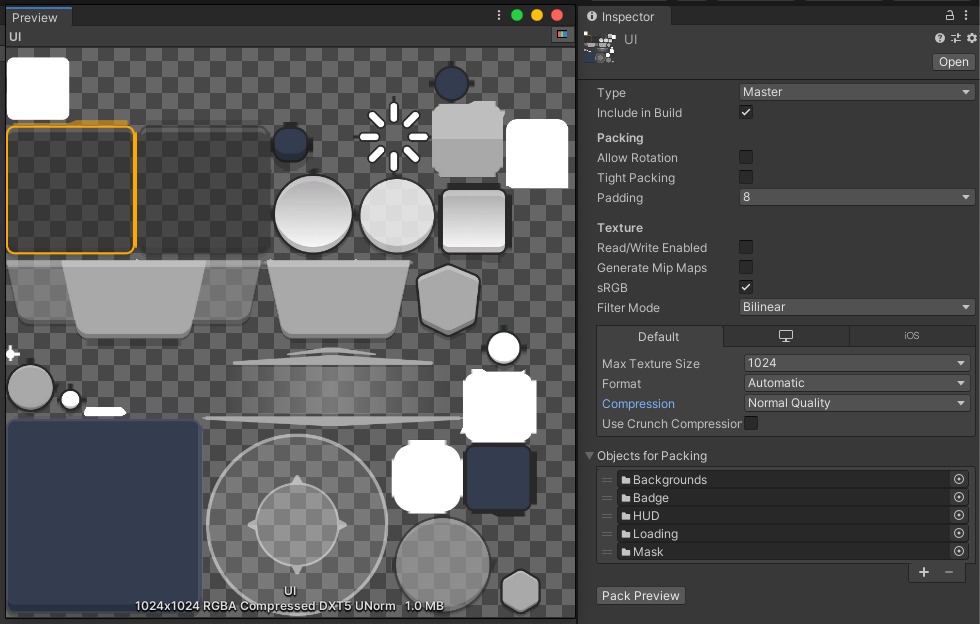The width and height of the screenshot is (980, 624).
Task: Select the Loading folder entry
Action: 655,534
